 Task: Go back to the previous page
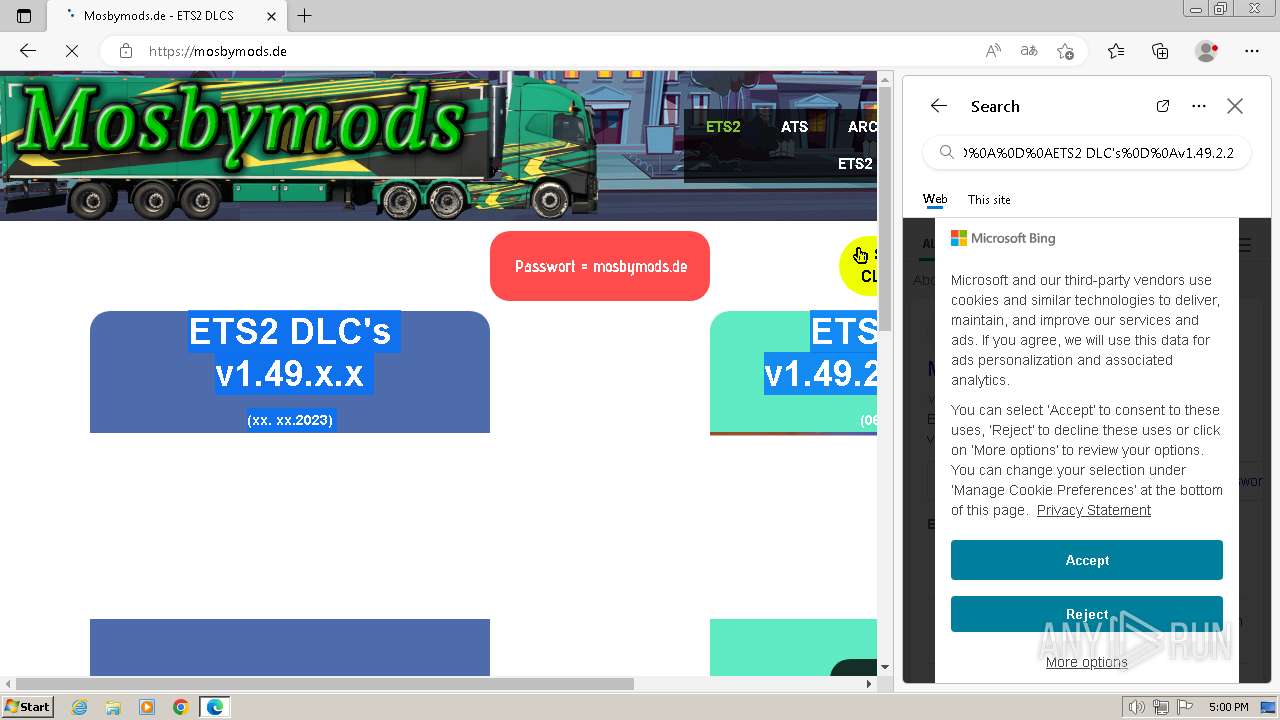pyautogui.click(x=28, y=51)
